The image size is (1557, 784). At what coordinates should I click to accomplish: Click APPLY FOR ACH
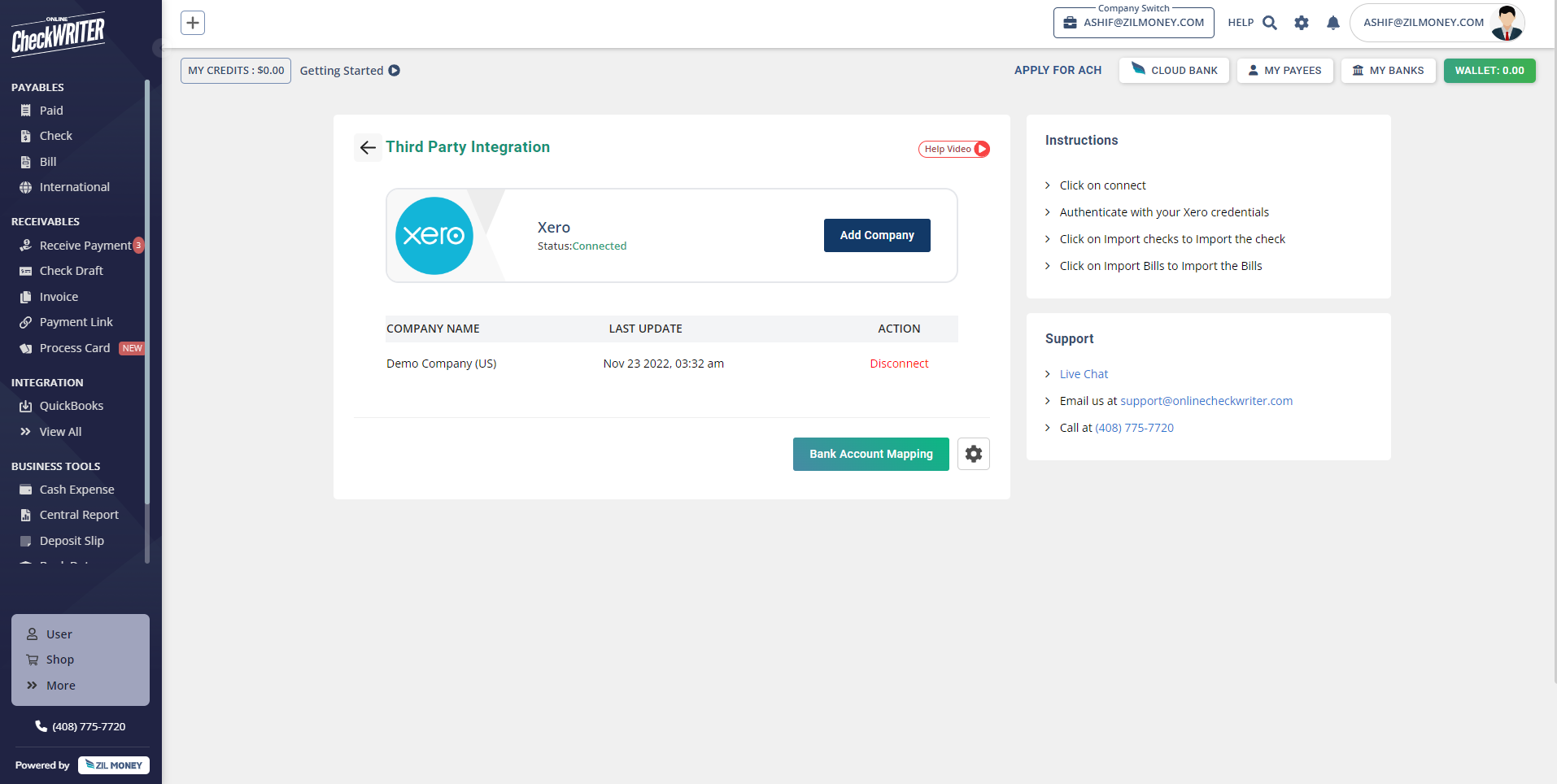pos(1058,71)
